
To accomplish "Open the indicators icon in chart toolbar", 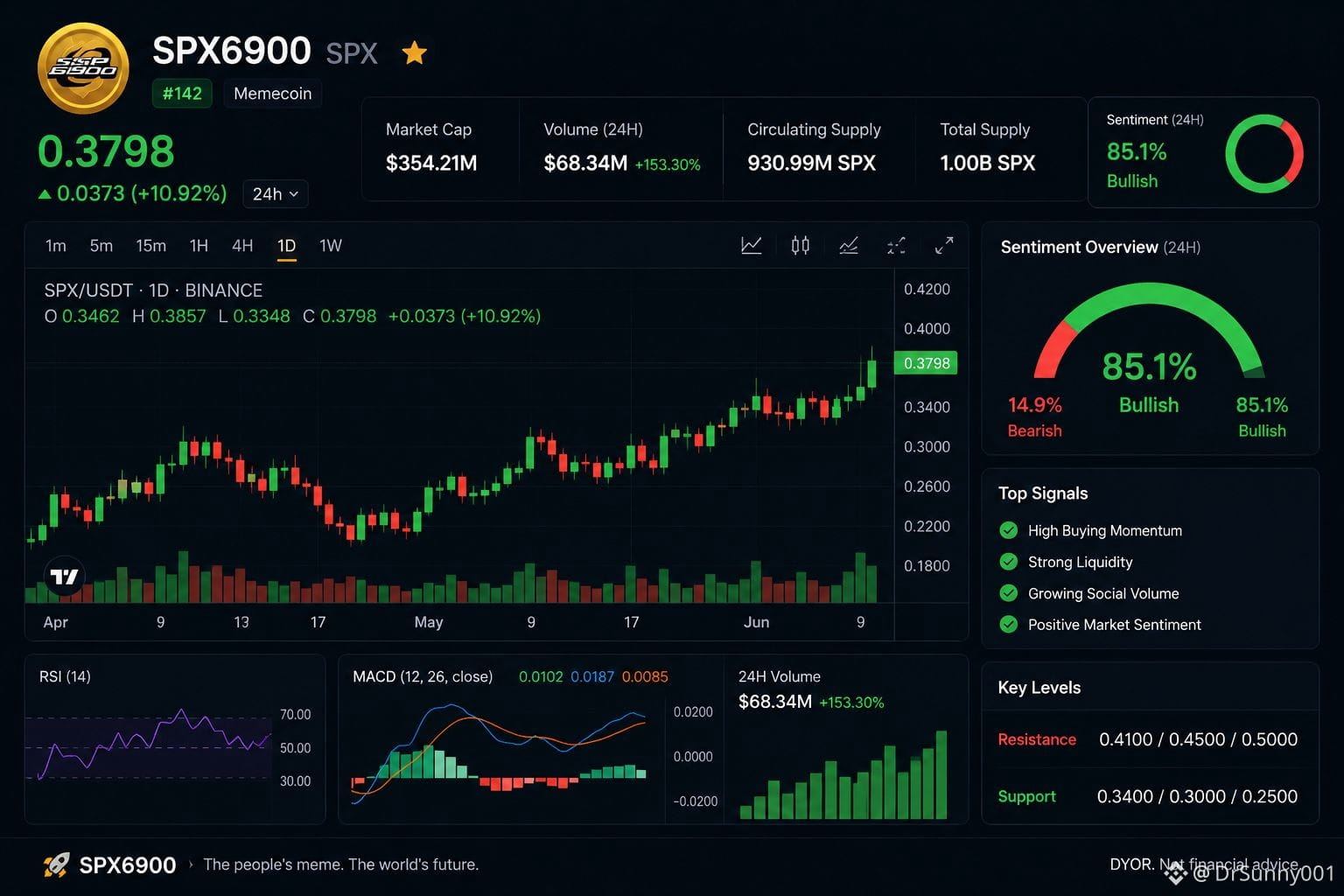I will coord(849,246).
